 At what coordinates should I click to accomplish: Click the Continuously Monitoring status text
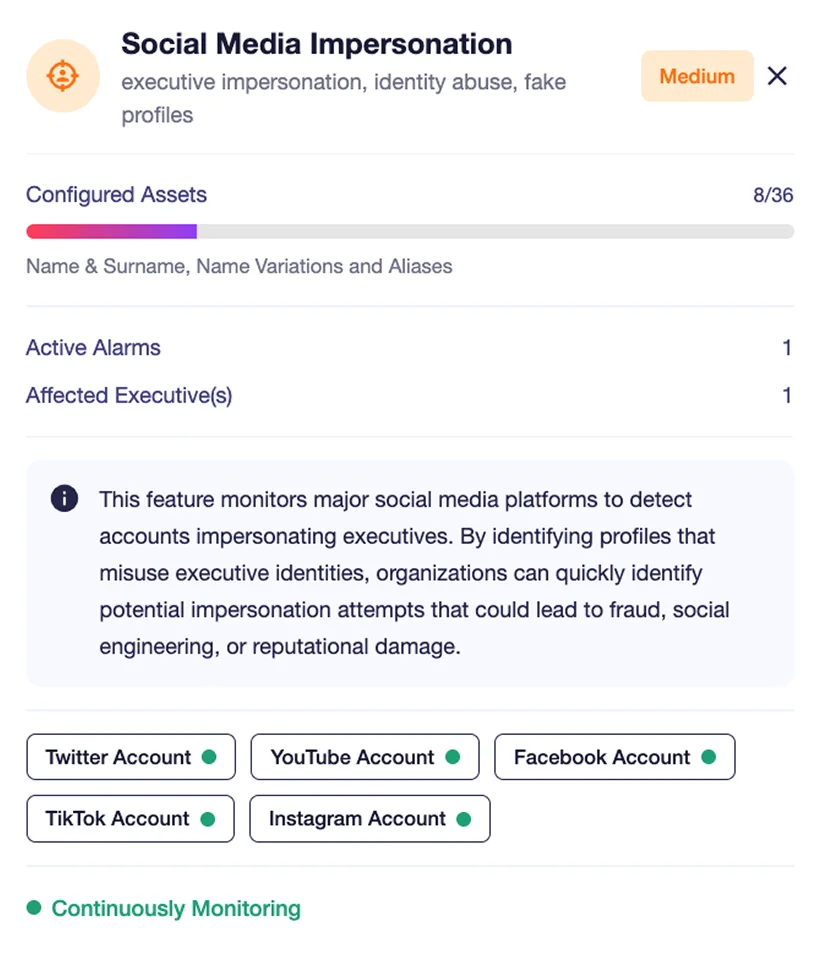pyautogui.click(x=176, y=908)
